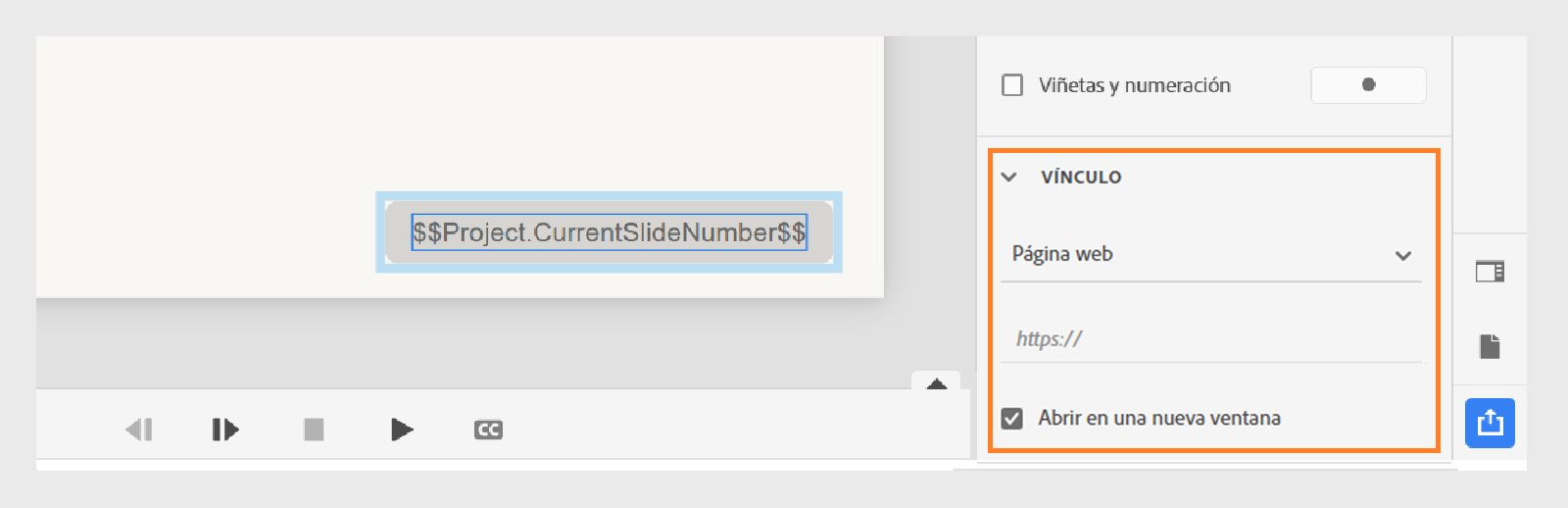Open the properties panel icon in sidebar
The width and height of the screenshot is (1568, 508).
[x=1490, y=272]
